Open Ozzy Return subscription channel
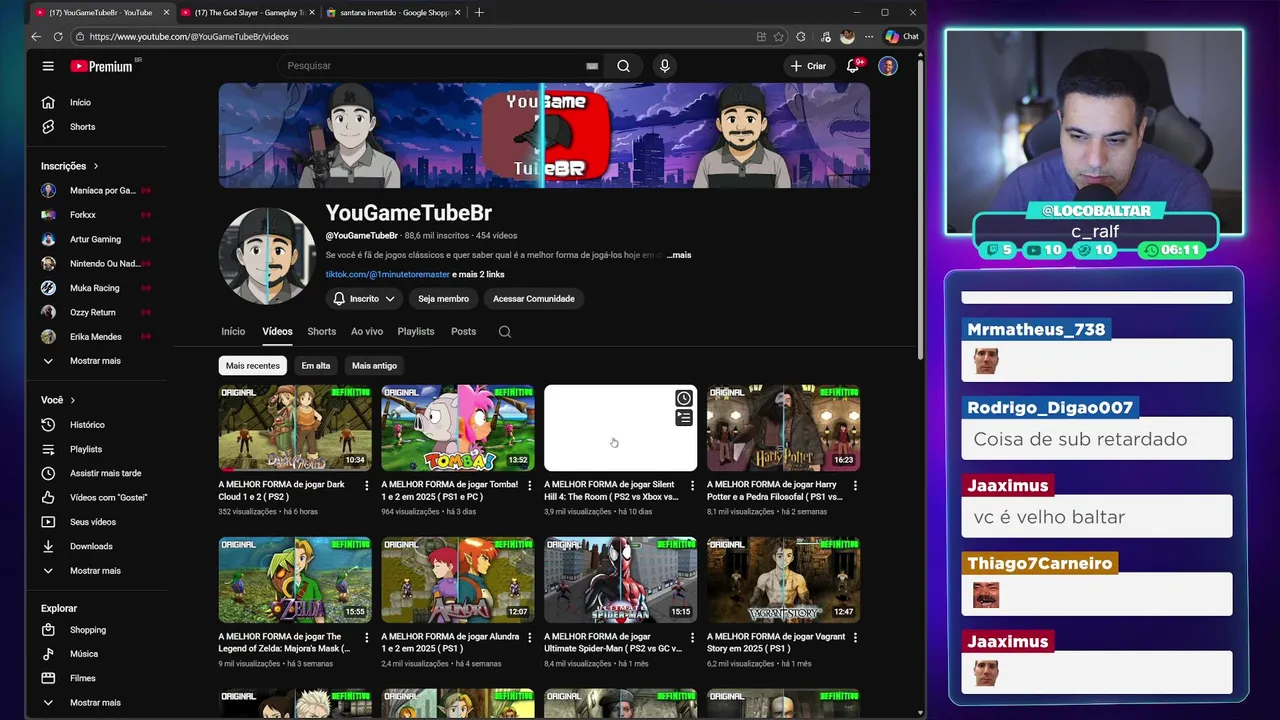The image size is (1280, 720). 95,312
